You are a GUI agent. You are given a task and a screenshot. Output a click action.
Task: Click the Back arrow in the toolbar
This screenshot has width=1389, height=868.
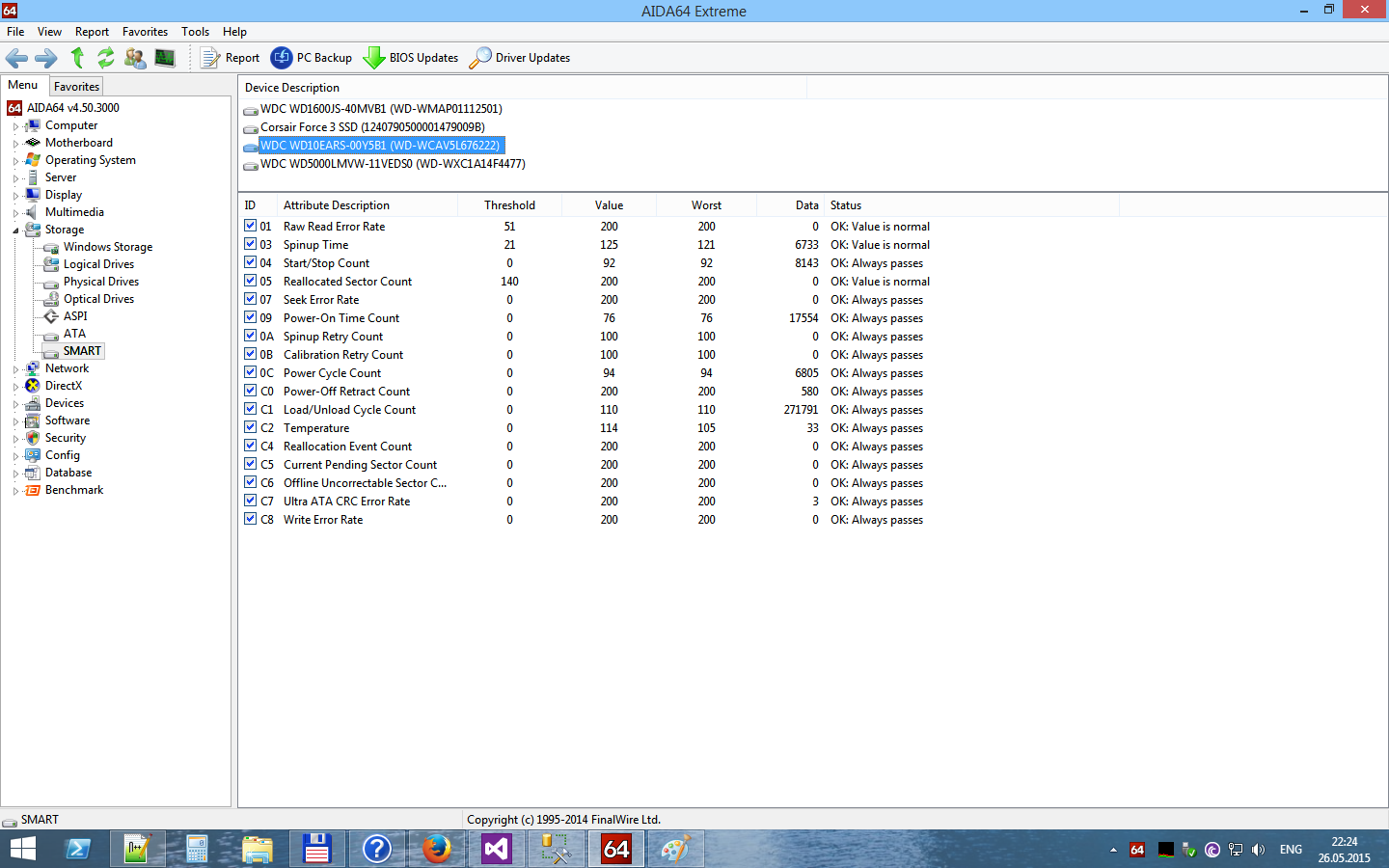coord(16,58)
